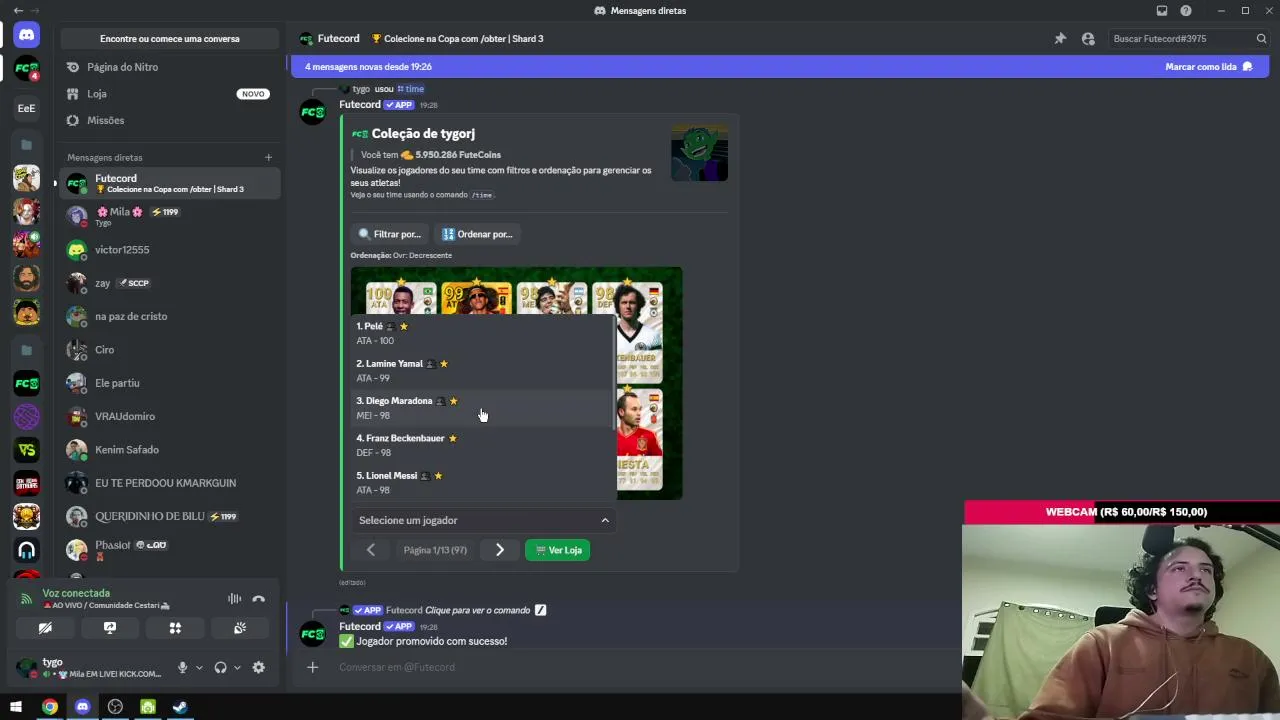Open the Futecord direct message

point(170,183)
